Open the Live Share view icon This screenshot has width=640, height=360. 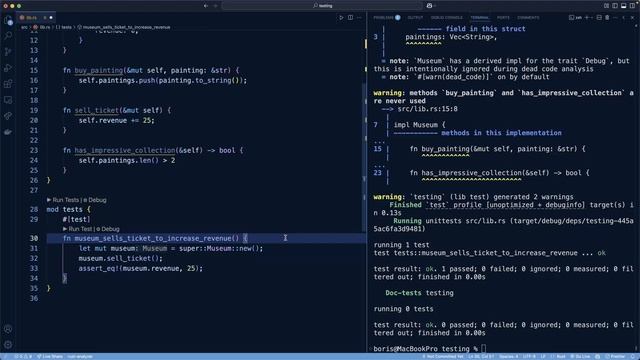[8, 116]
